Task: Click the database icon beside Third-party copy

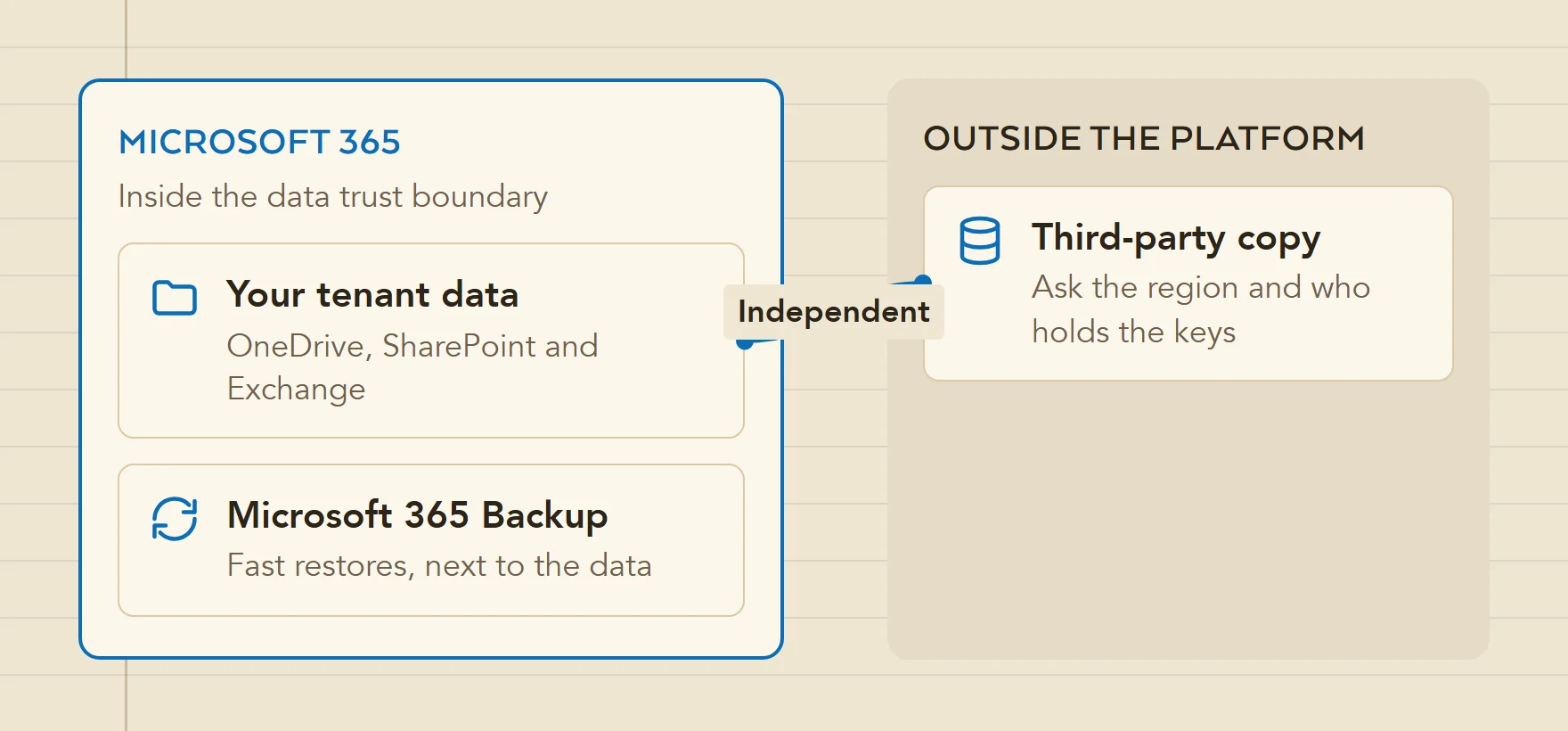Action: pyautogui.click(x=980, y=241)
